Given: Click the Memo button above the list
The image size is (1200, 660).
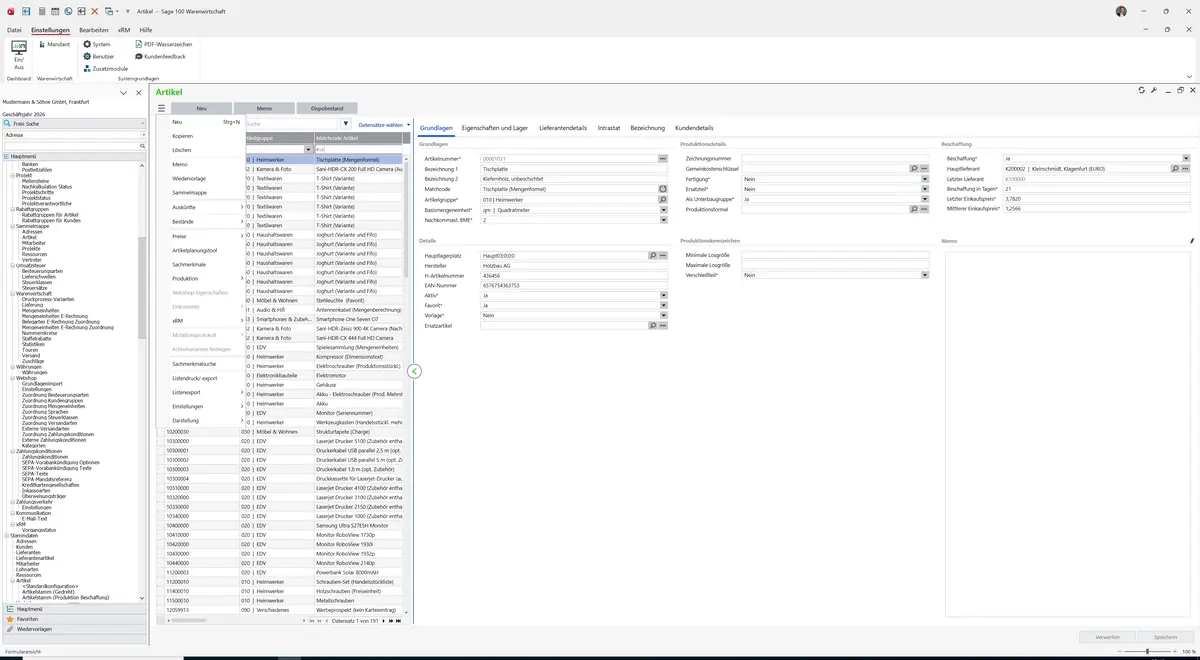Looking at the screenshot, I should tap(264, 108).
